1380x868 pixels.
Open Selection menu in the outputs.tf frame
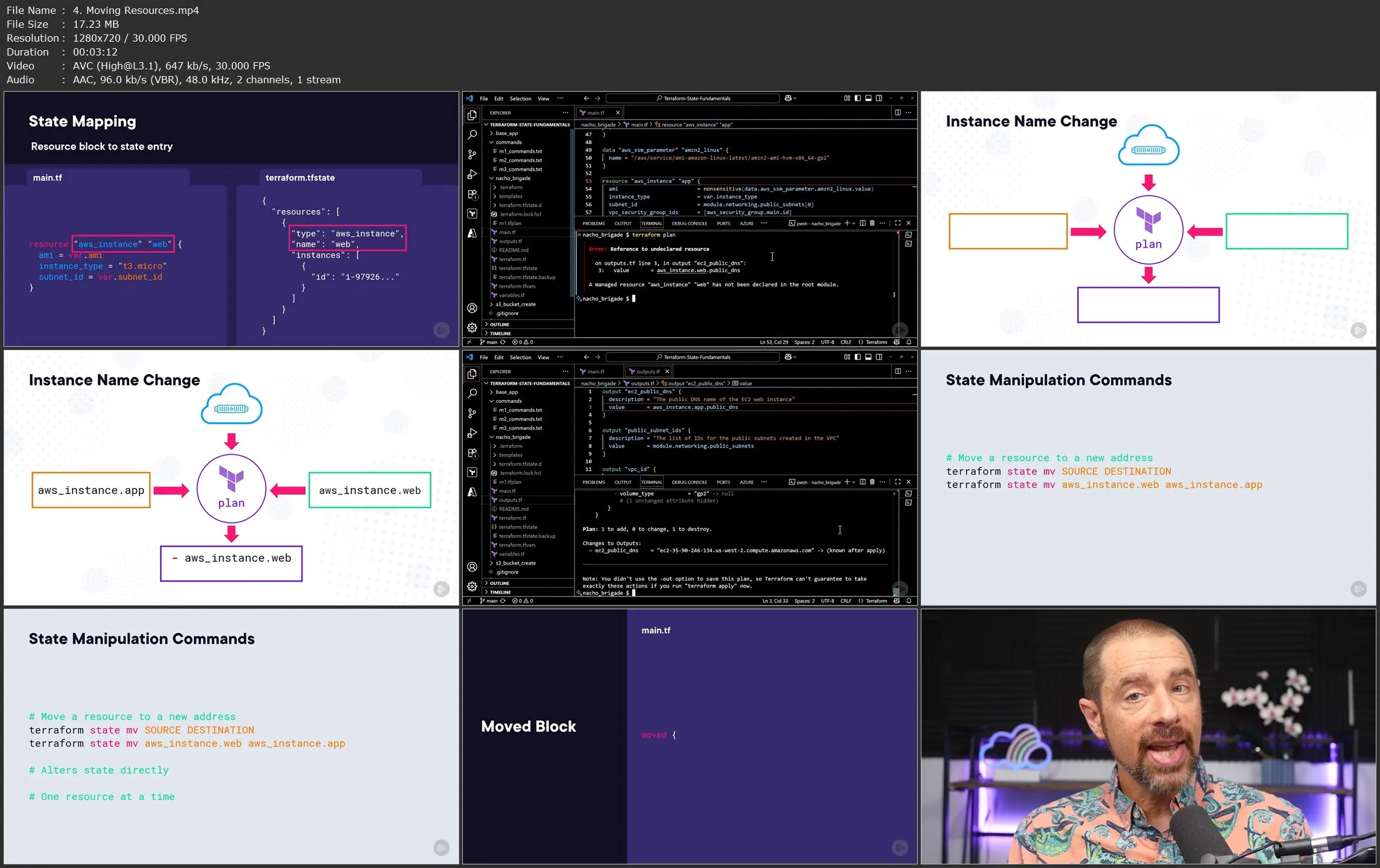(520, 358)
